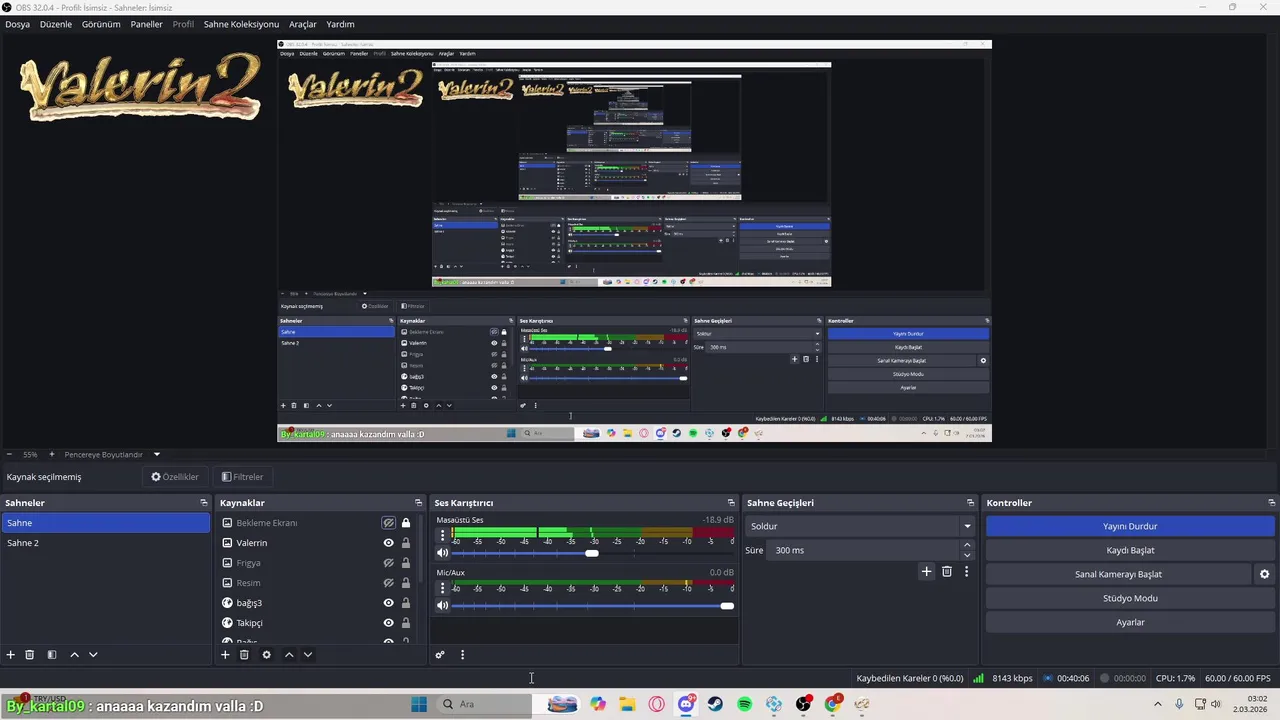
Task: Open Windows Start menu
Action: pyautogui.click(x=419, y=704)
